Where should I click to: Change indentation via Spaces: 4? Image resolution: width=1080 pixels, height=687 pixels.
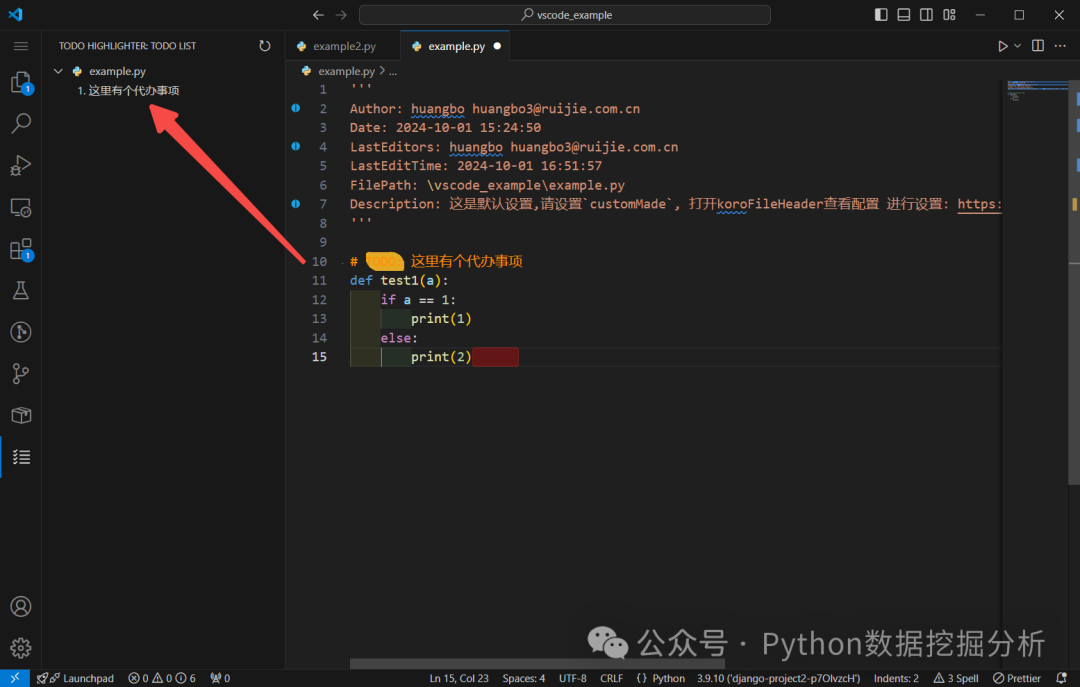(523, 678)
